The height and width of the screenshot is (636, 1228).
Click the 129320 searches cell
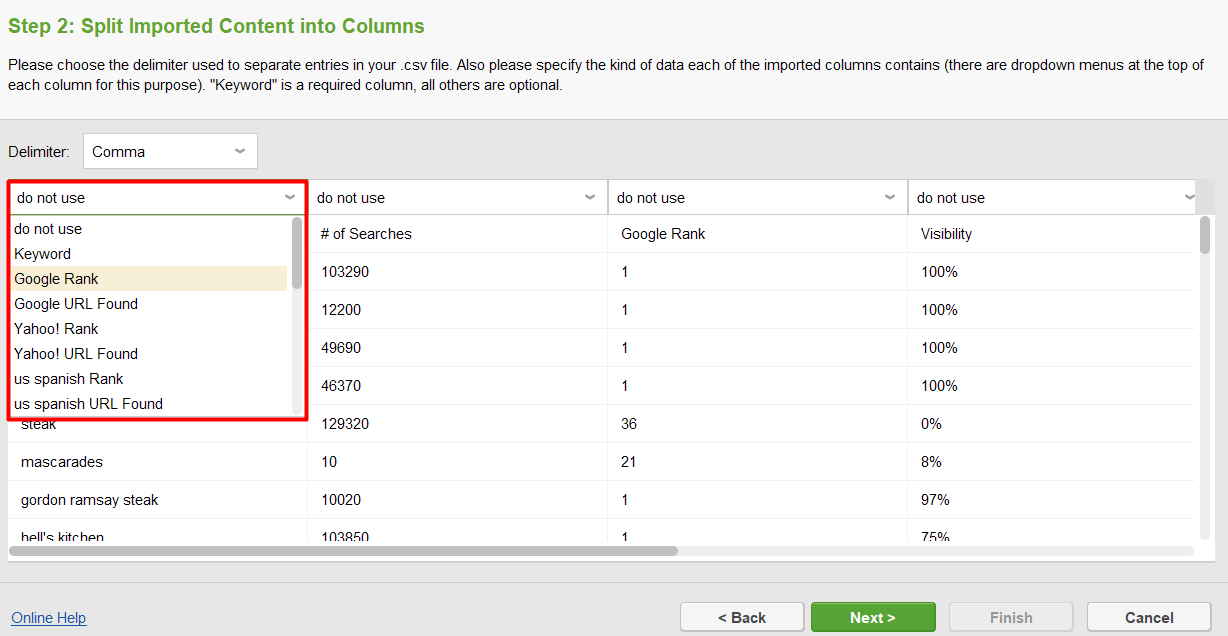[458, 424]
